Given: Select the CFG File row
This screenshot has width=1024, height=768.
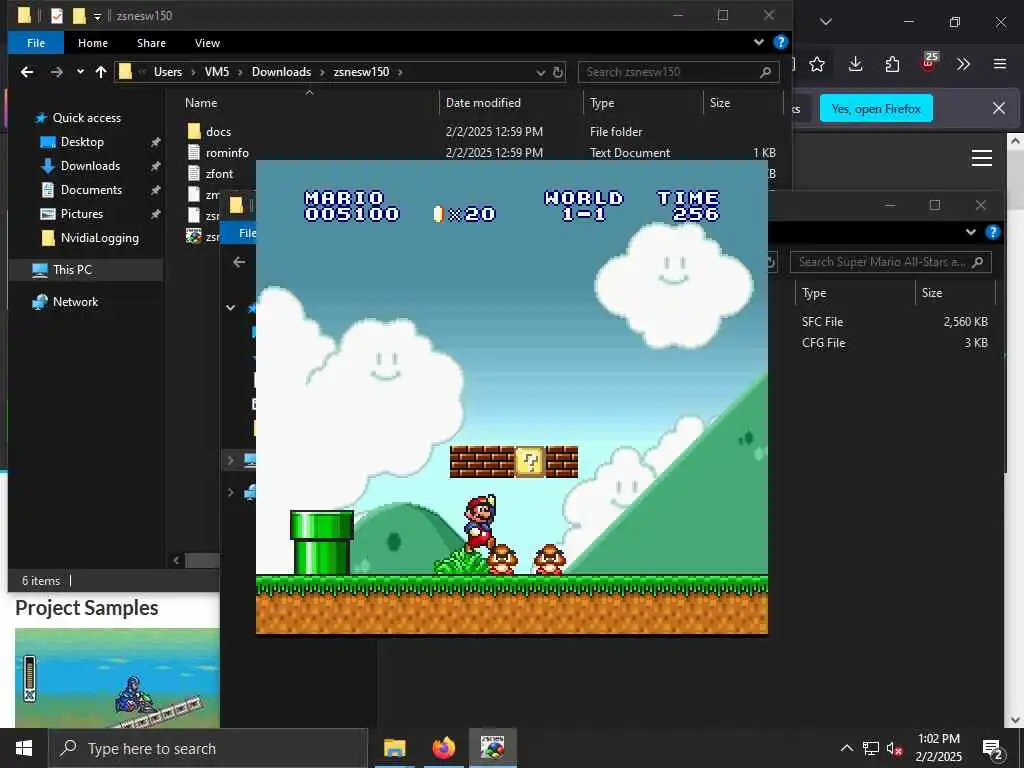Looking at the screenshot, I should (x=895, y=343).
